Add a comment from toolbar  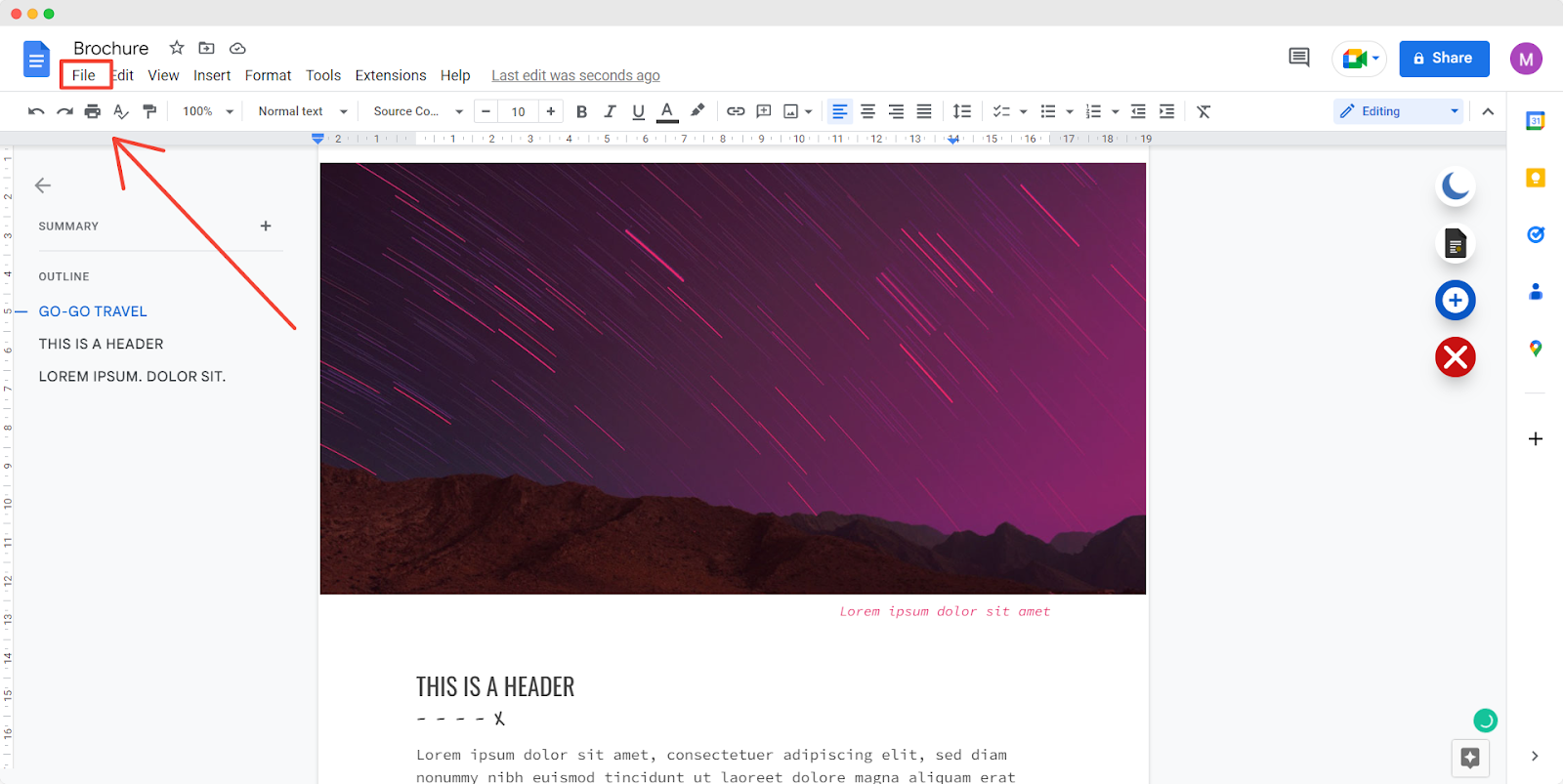pyautogui.click(x=764, y=111)
